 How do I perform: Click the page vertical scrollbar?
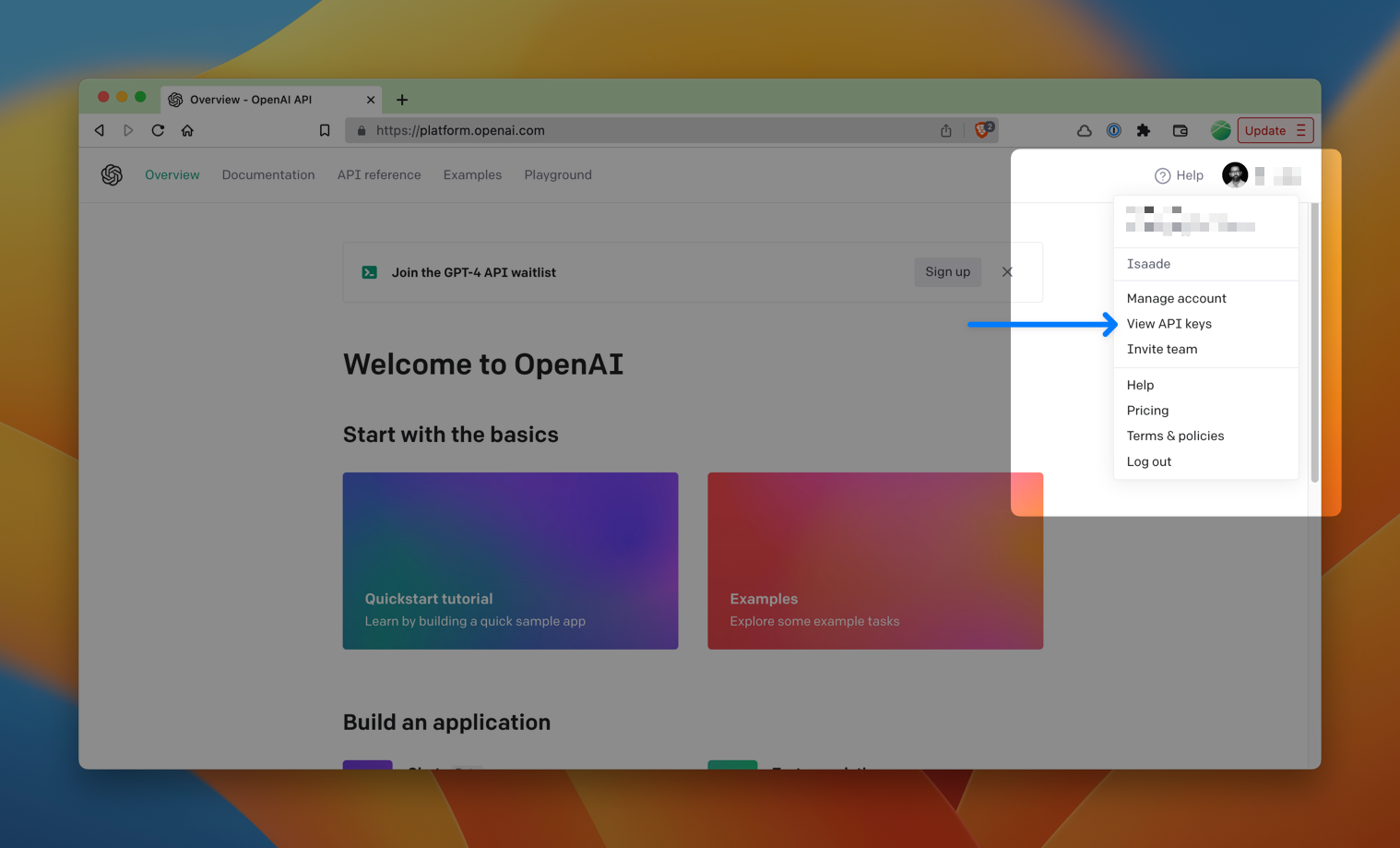coord(1314,341)
